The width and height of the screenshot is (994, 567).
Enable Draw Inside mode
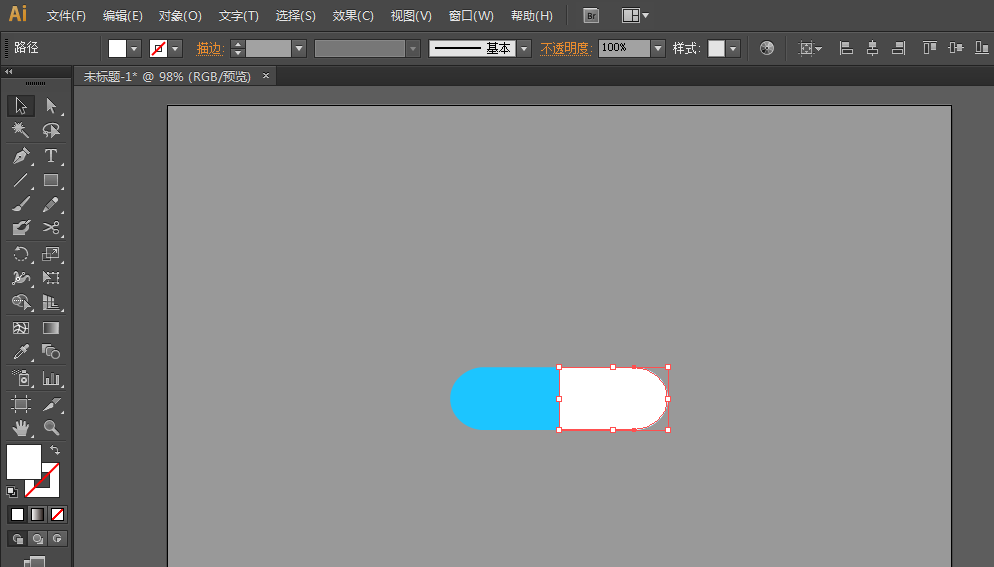click(58, 538)
